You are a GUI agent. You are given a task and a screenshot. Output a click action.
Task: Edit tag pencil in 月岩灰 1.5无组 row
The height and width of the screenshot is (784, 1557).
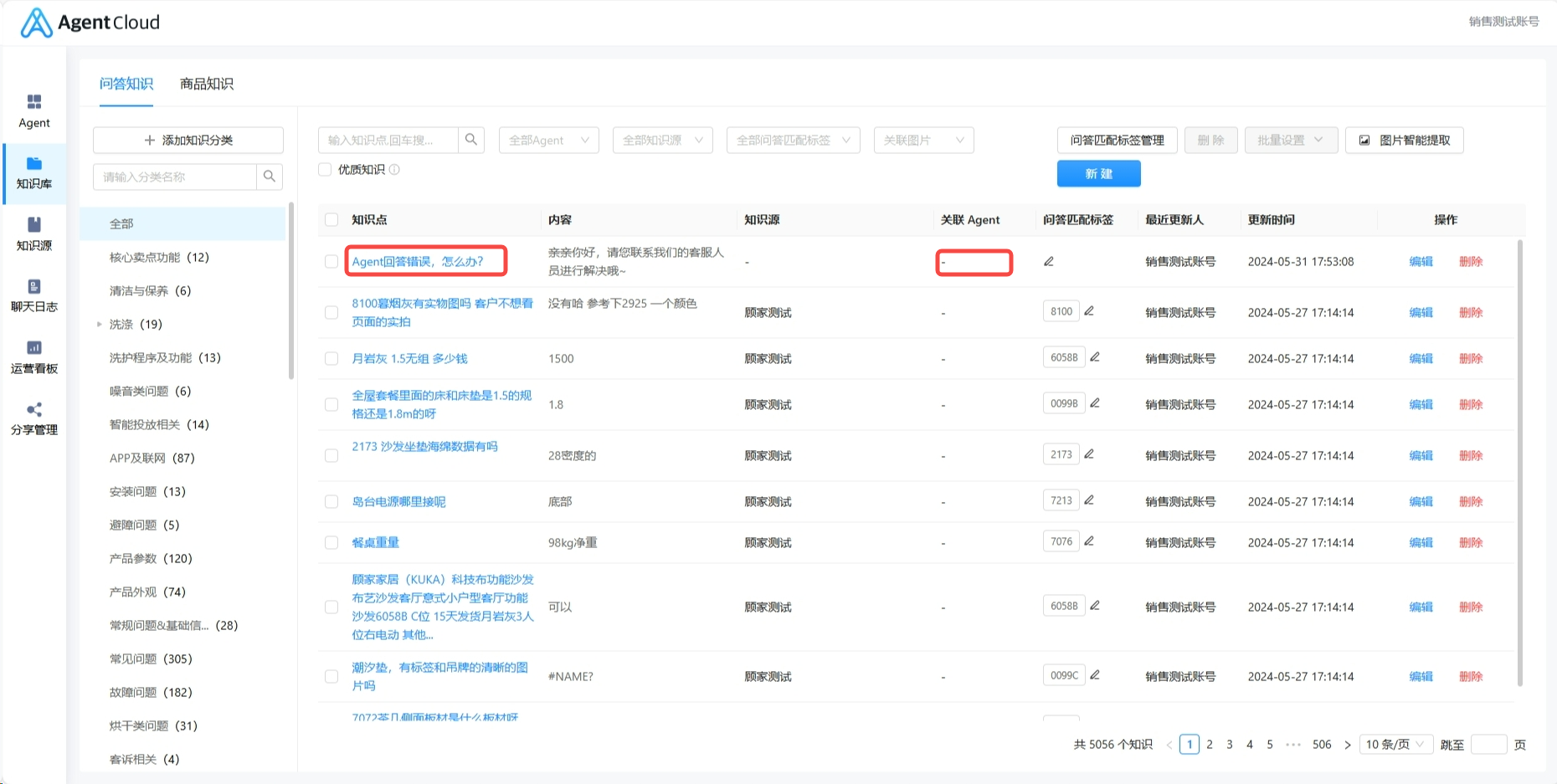click(1095, 357)
